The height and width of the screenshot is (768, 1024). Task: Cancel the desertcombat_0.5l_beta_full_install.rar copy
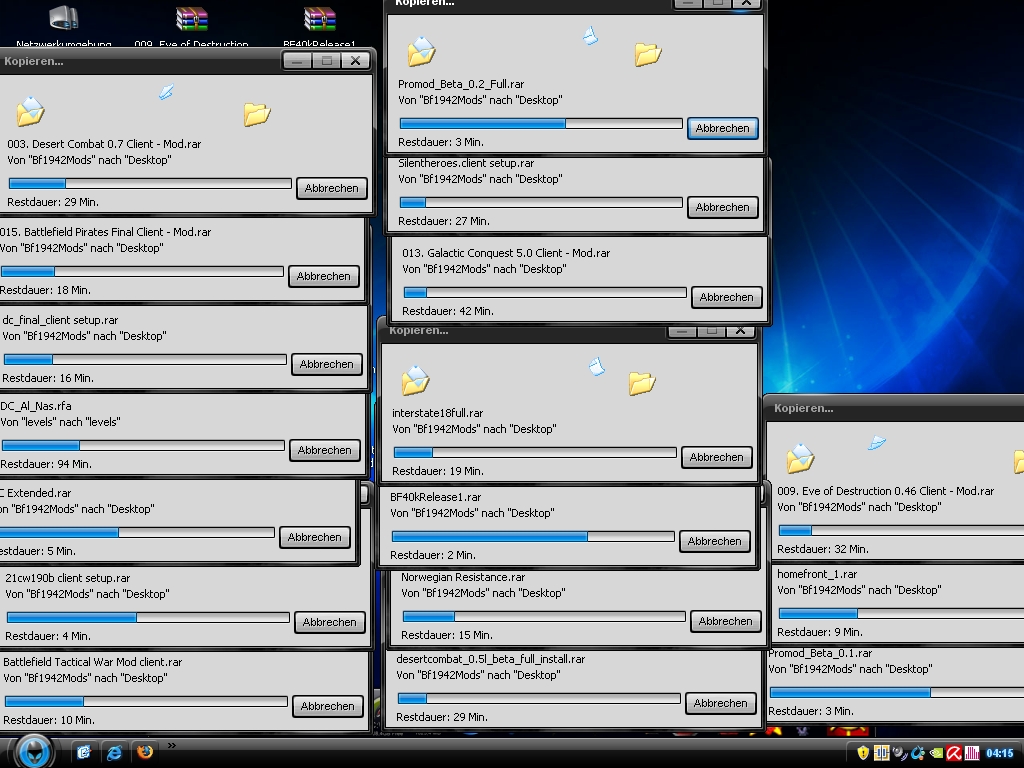(x=721, y=703)
